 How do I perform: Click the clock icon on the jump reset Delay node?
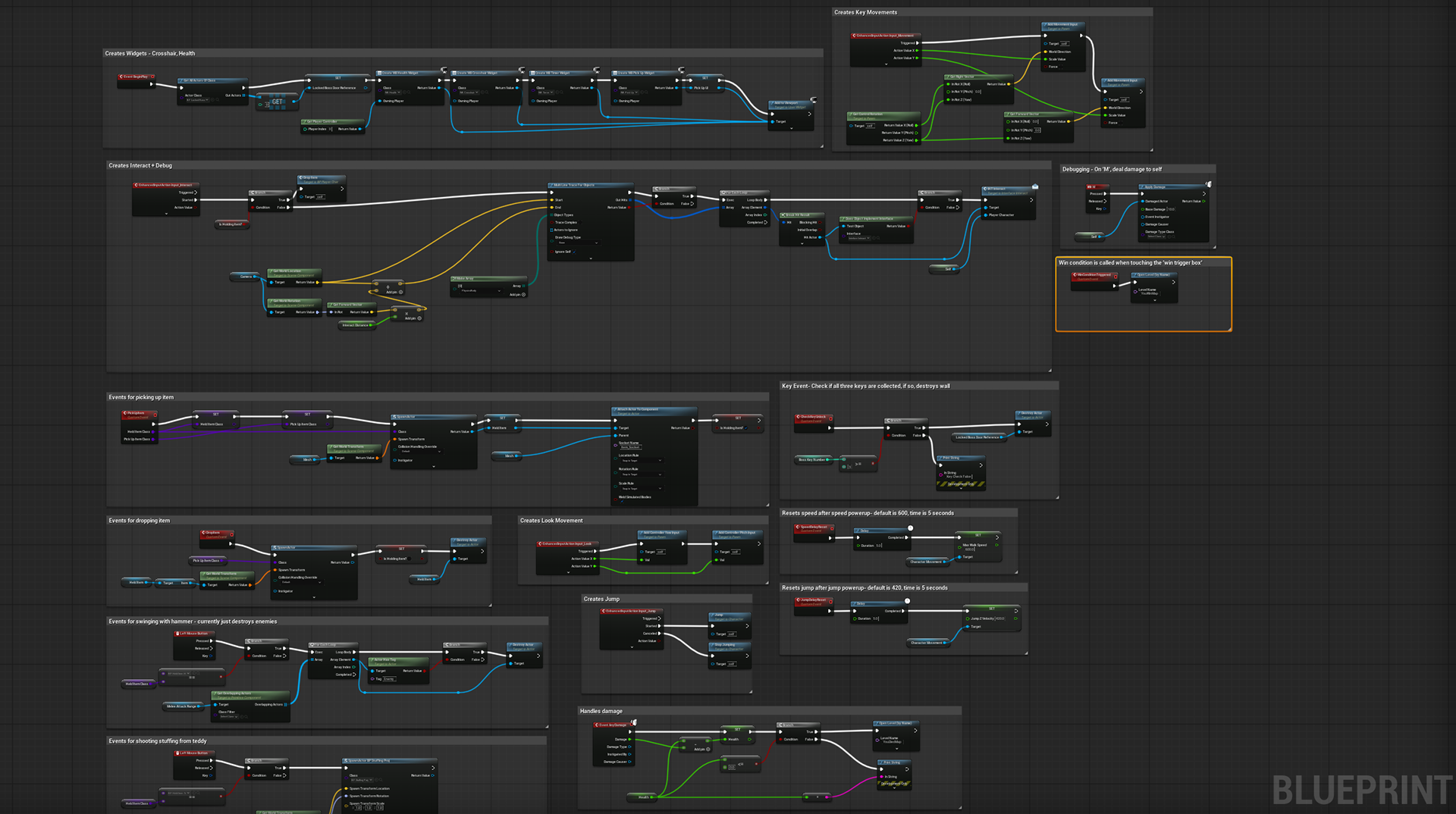click(907, 601)
